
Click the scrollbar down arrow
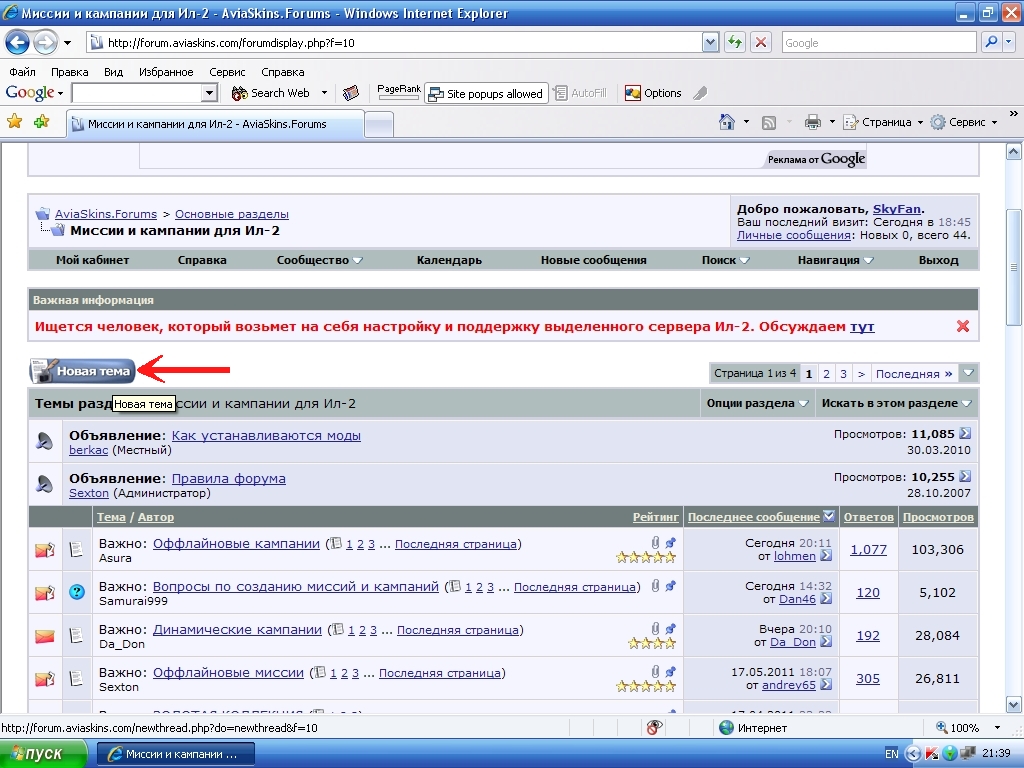tap(1014, 705)
